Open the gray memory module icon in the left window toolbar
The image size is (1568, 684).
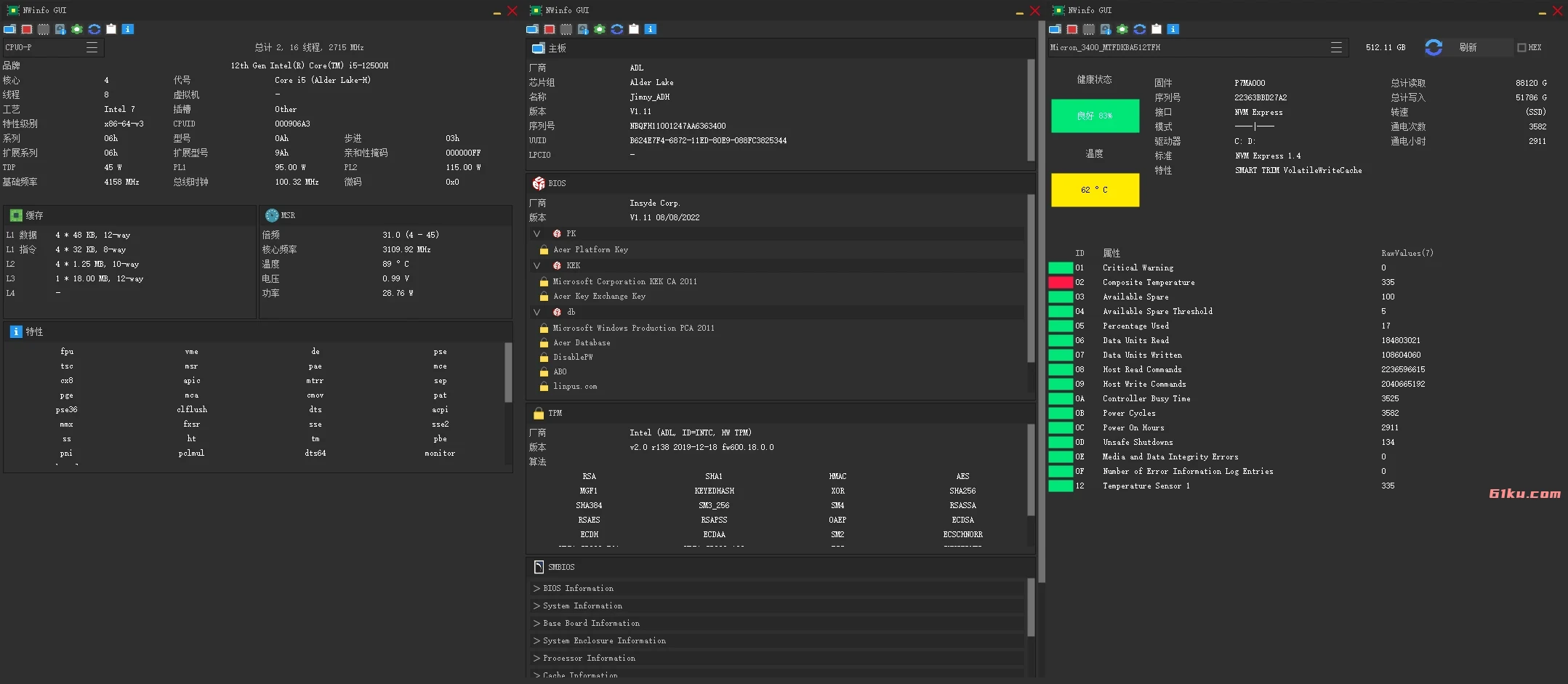pyautogui.click(x=44, y=29)
